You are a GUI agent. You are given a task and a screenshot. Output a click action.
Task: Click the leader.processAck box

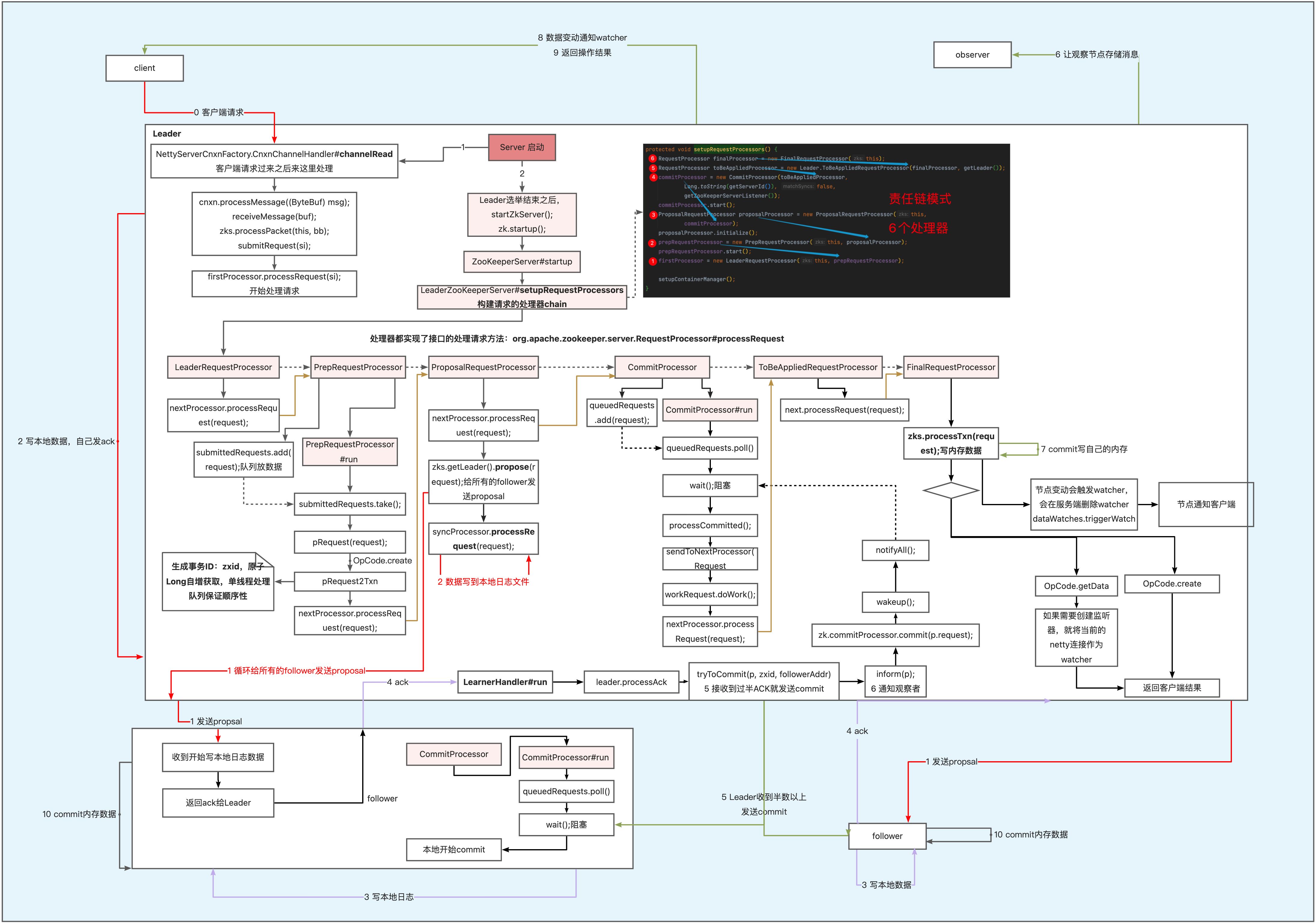tap(631, 682)
